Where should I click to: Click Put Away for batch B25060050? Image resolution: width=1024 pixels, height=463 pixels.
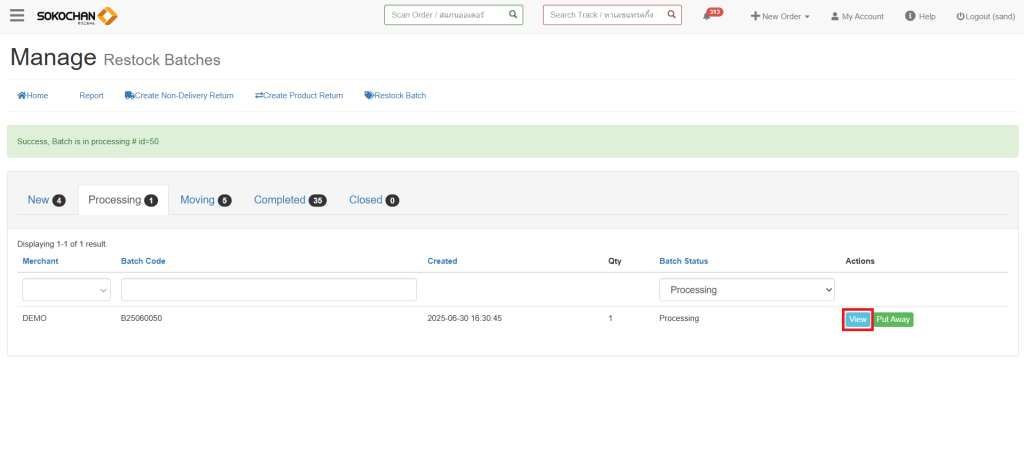(x=894, y=319)
